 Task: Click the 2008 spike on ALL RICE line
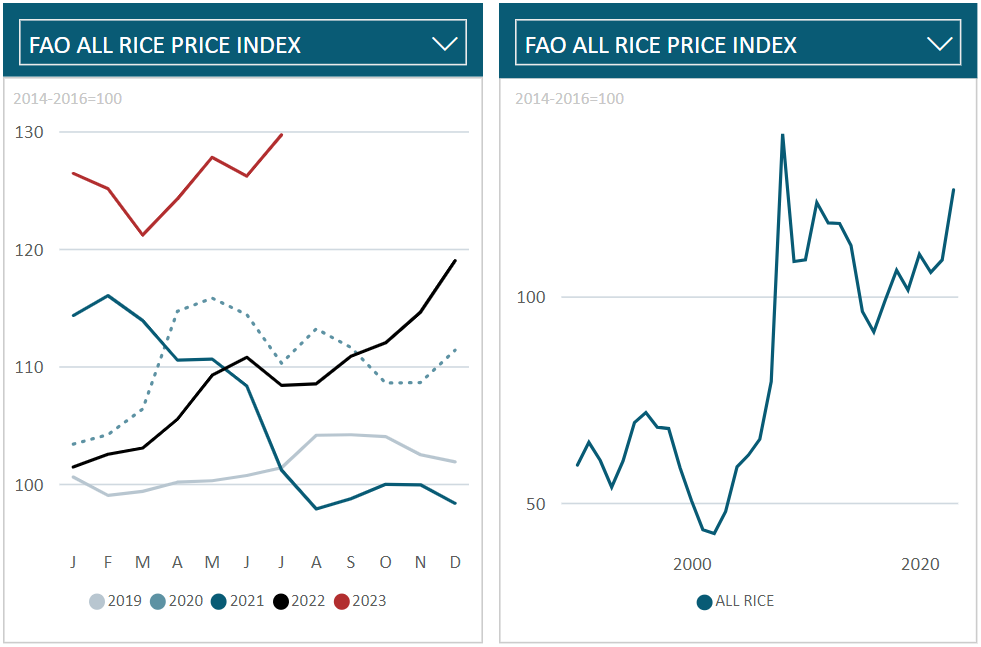click(782, 135)
